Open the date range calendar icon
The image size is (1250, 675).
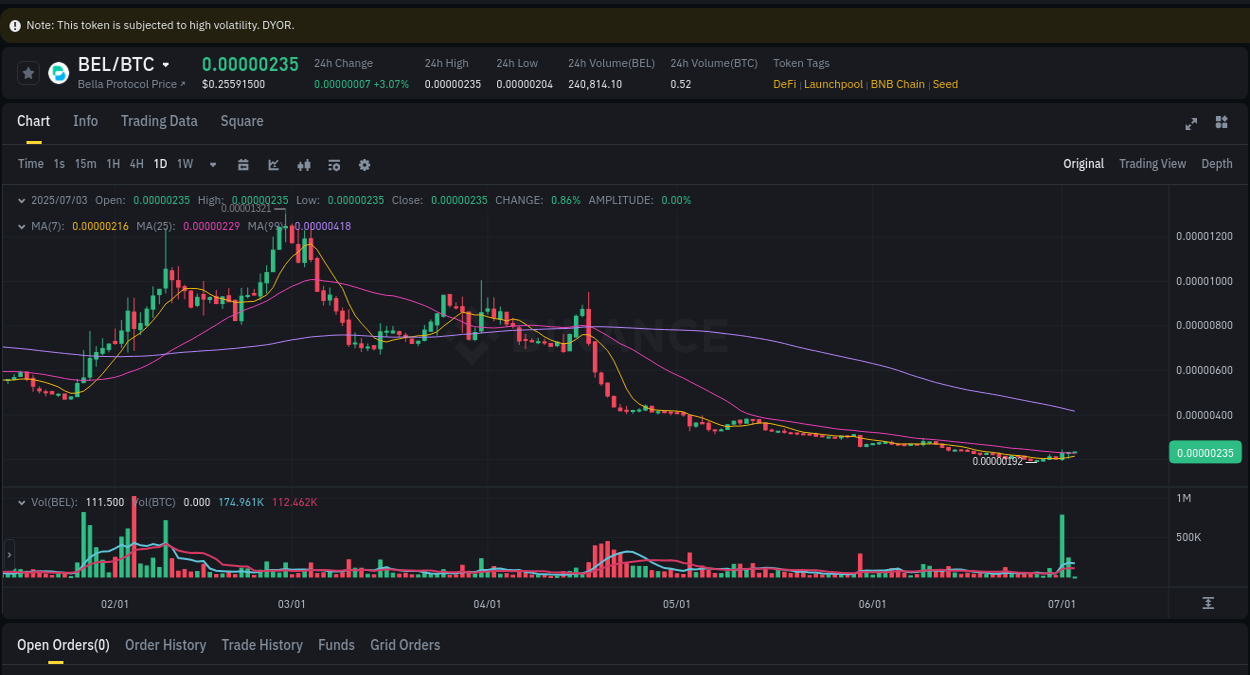click(243, 164)
